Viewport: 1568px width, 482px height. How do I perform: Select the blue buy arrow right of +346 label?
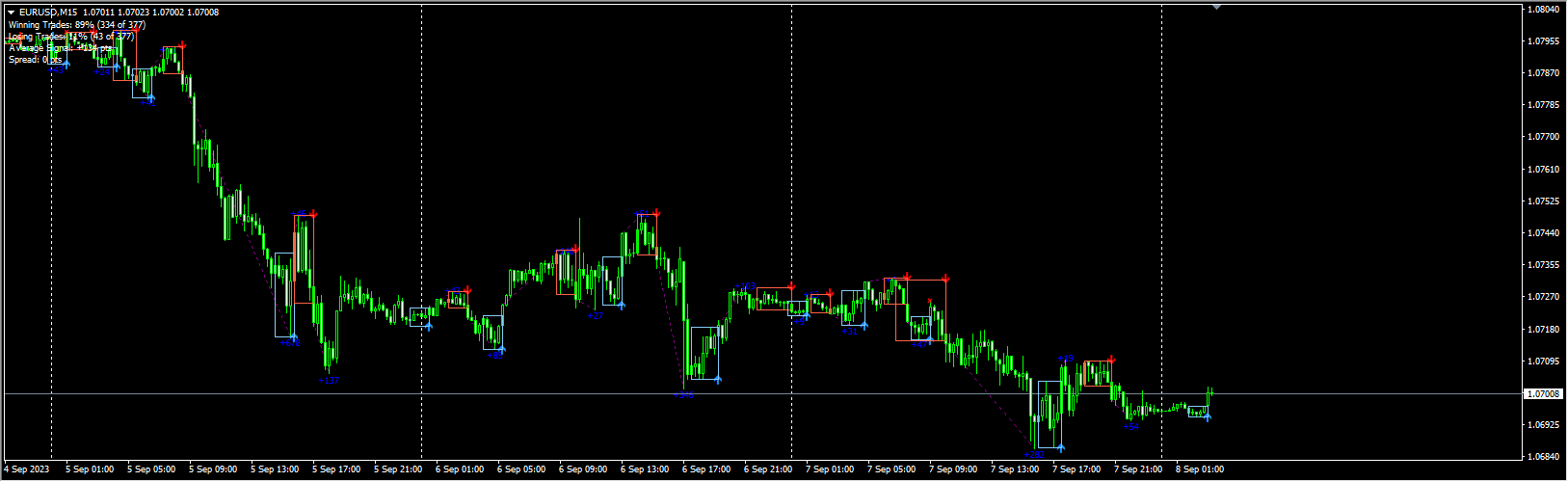[x=718, y=379]
